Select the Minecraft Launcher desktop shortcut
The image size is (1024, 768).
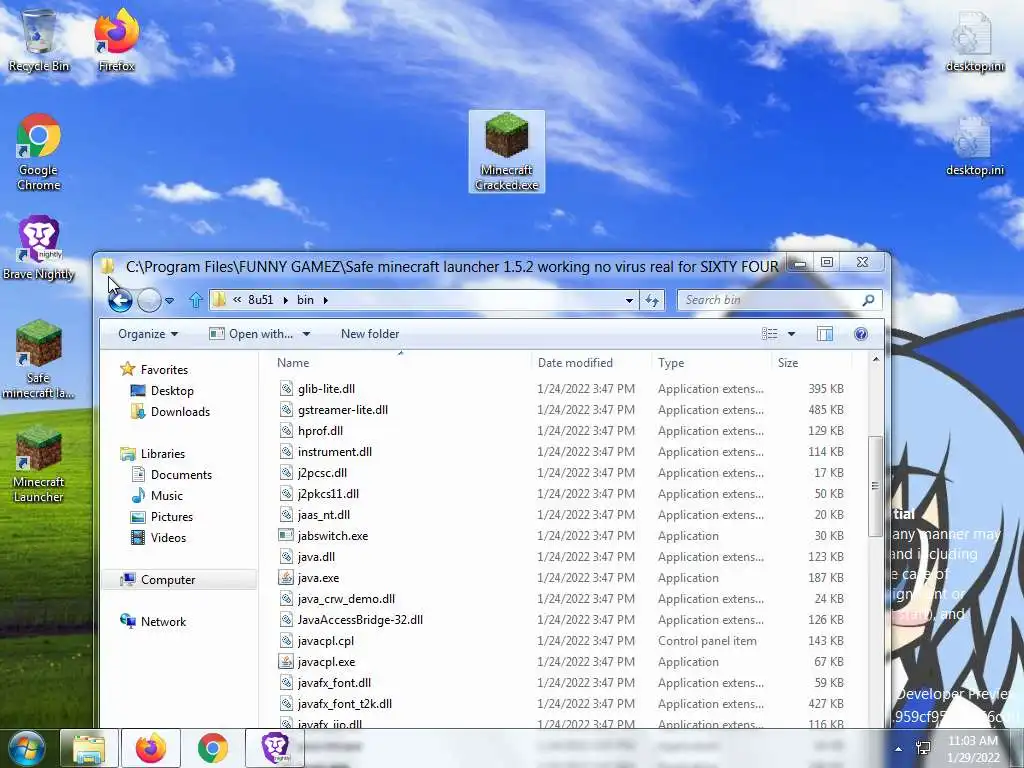point(39,464)
